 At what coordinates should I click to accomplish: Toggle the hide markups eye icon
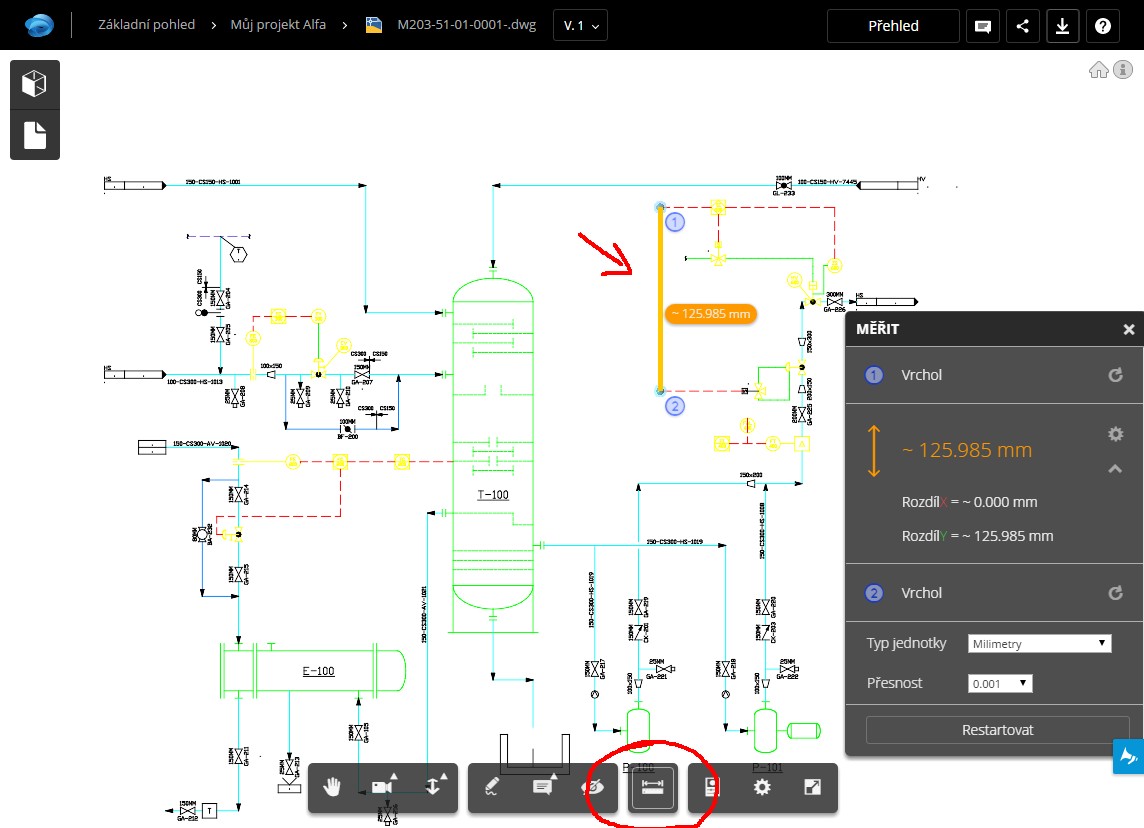[594, 787]
